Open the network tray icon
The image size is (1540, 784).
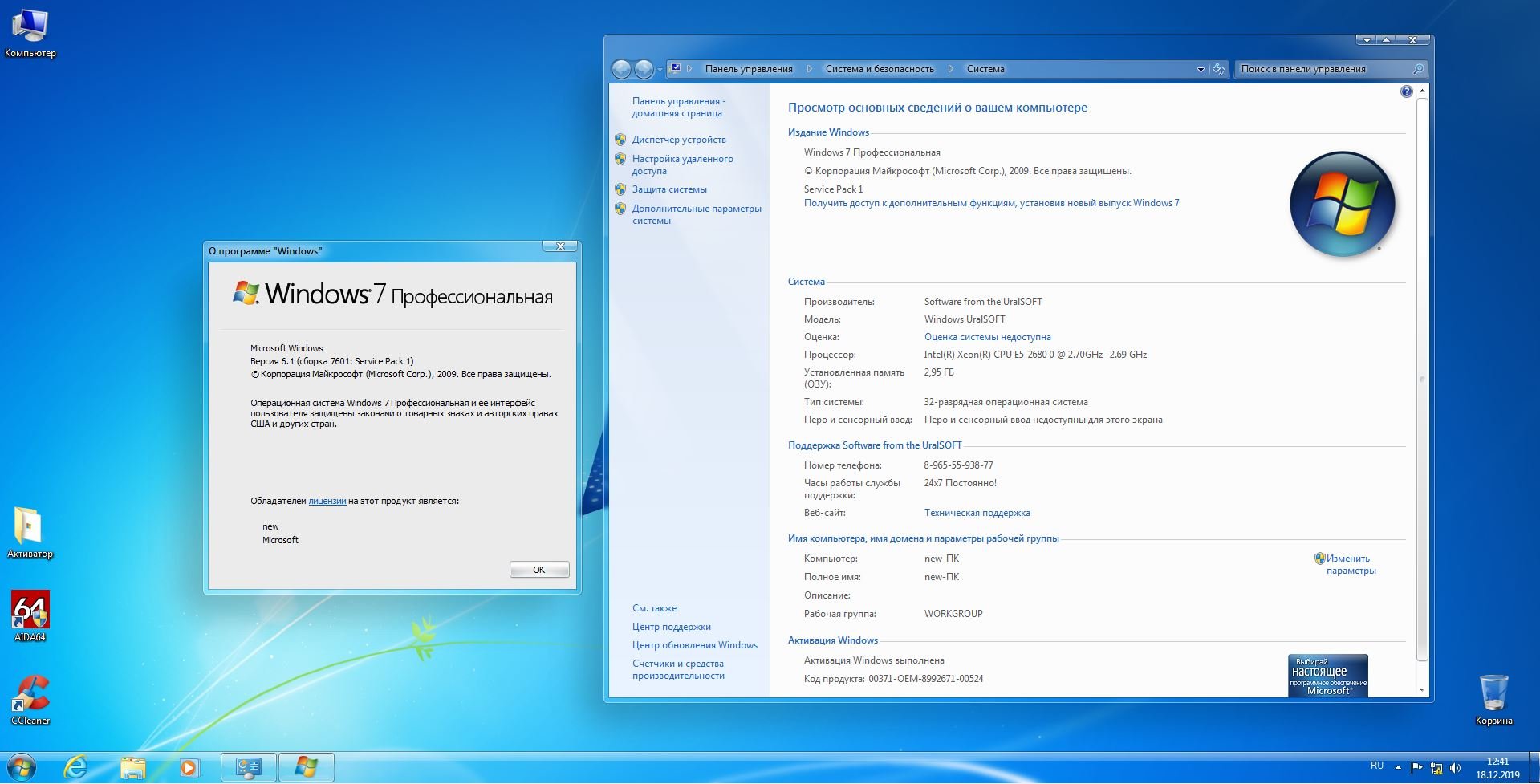[x=1436, y=768]
